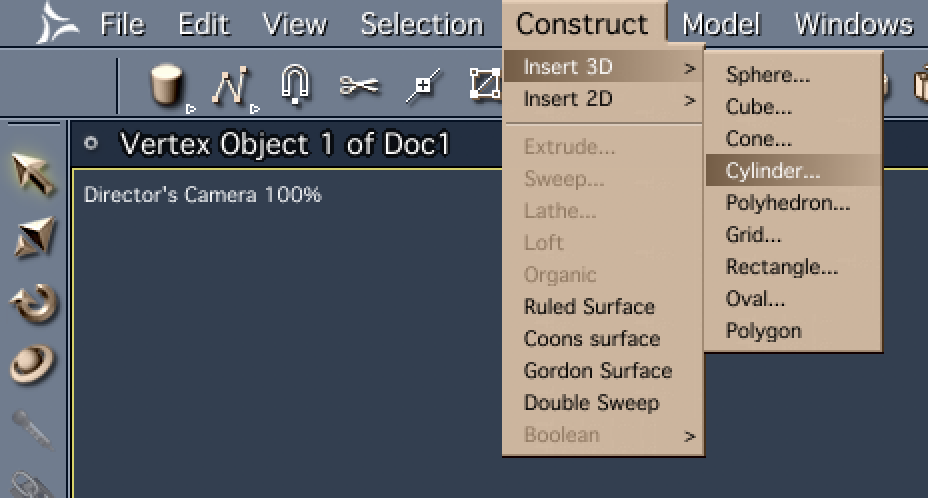Select the cylinder primitive tool in toolbar
928x498 pixels.
[x=166, y=84]
